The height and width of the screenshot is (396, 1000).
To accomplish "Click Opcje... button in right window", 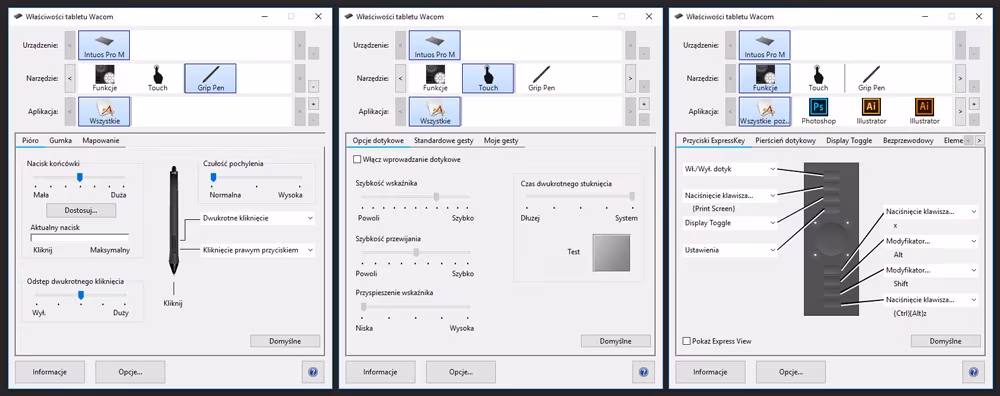I will [791, 372].
